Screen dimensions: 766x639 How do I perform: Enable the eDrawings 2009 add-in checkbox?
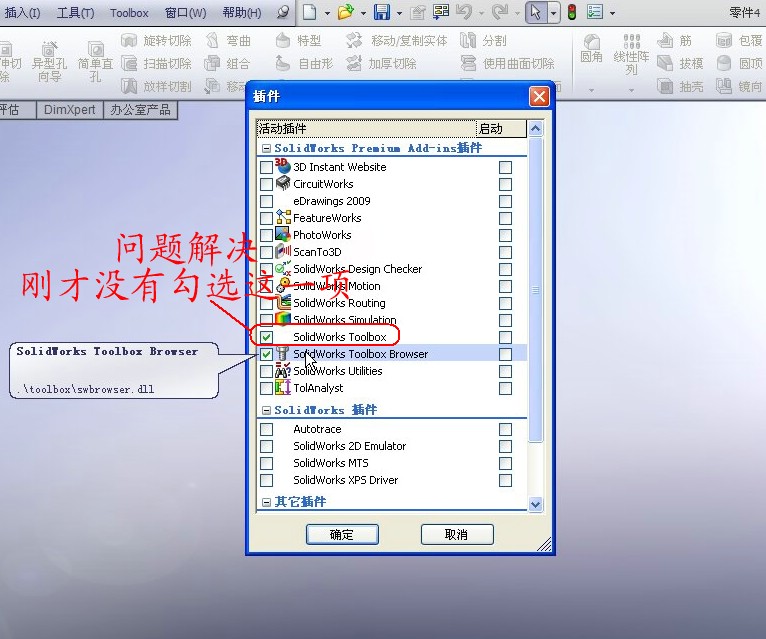click(x=266, y=201)
